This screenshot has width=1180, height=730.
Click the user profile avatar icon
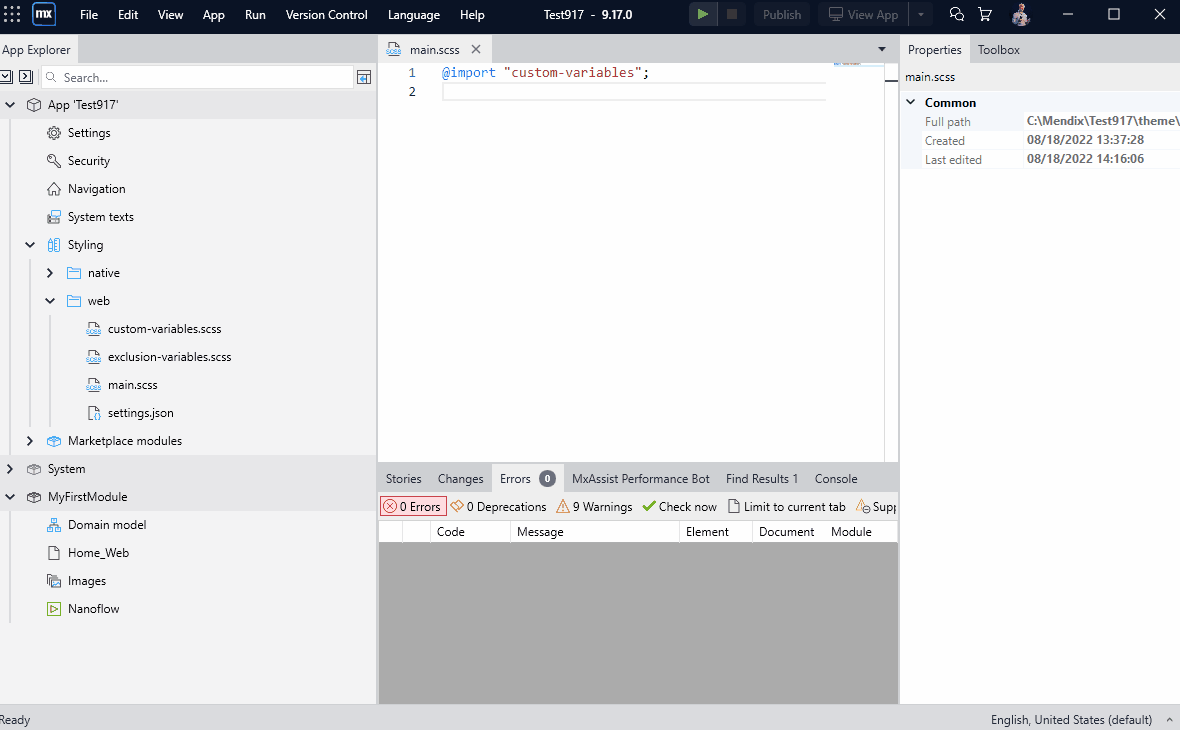click(1020, 14)
